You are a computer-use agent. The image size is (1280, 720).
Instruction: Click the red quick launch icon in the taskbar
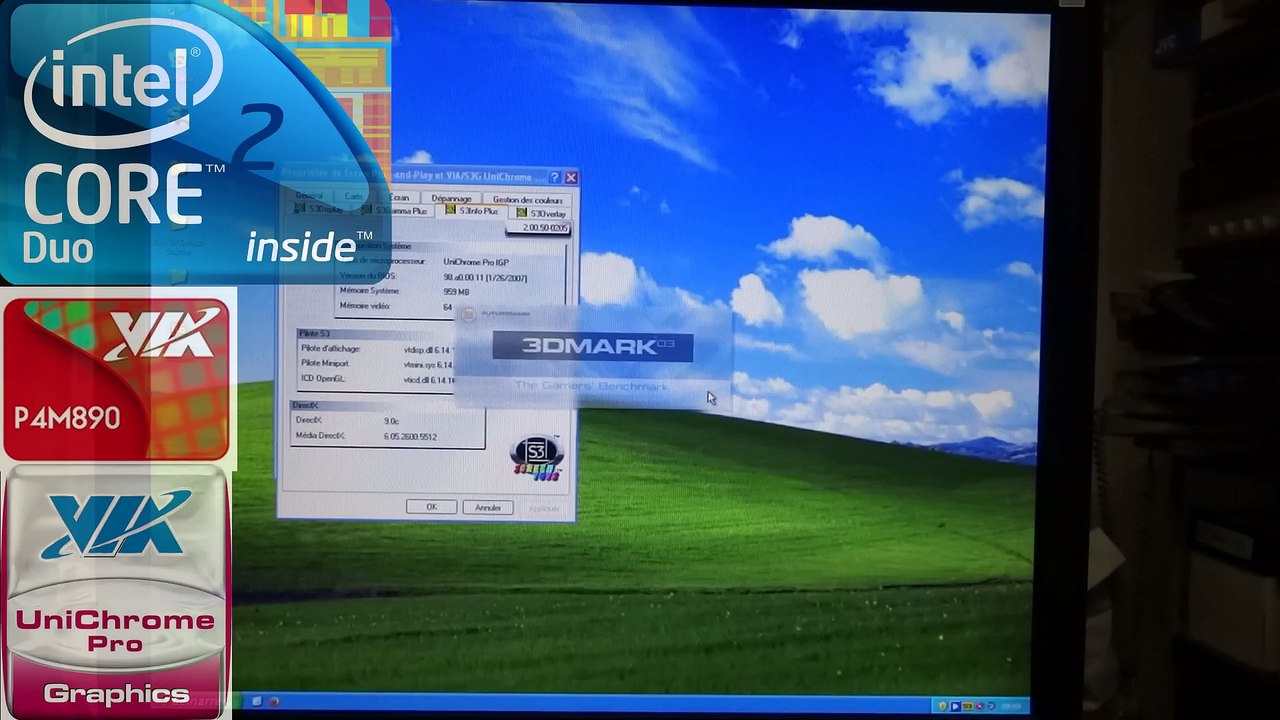tap(274, 702)
